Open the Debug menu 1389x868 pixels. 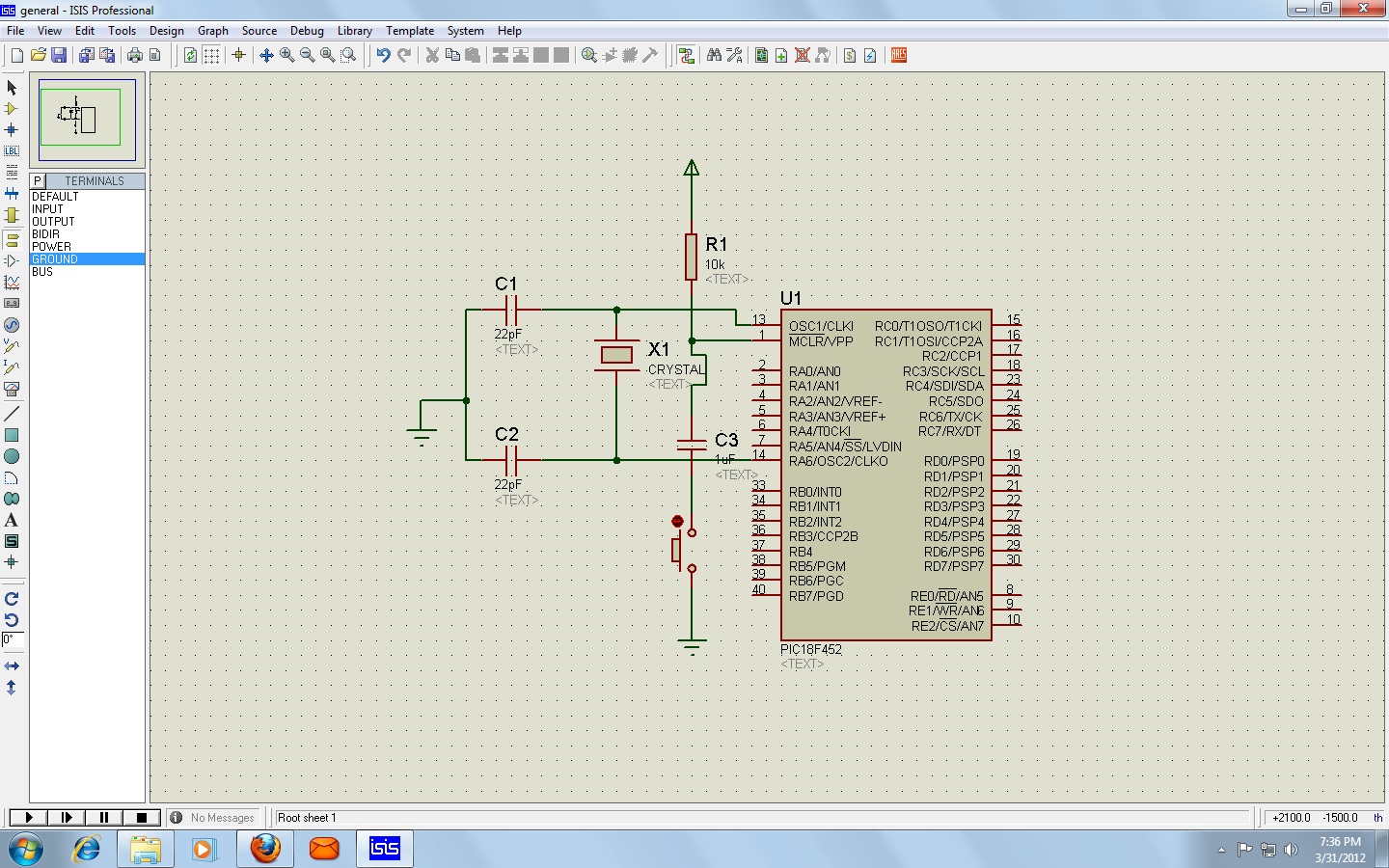coord(307,31)
